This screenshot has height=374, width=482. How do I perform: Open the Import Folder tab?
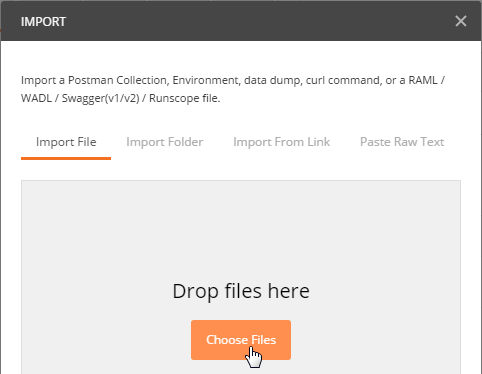pos(165,142)
